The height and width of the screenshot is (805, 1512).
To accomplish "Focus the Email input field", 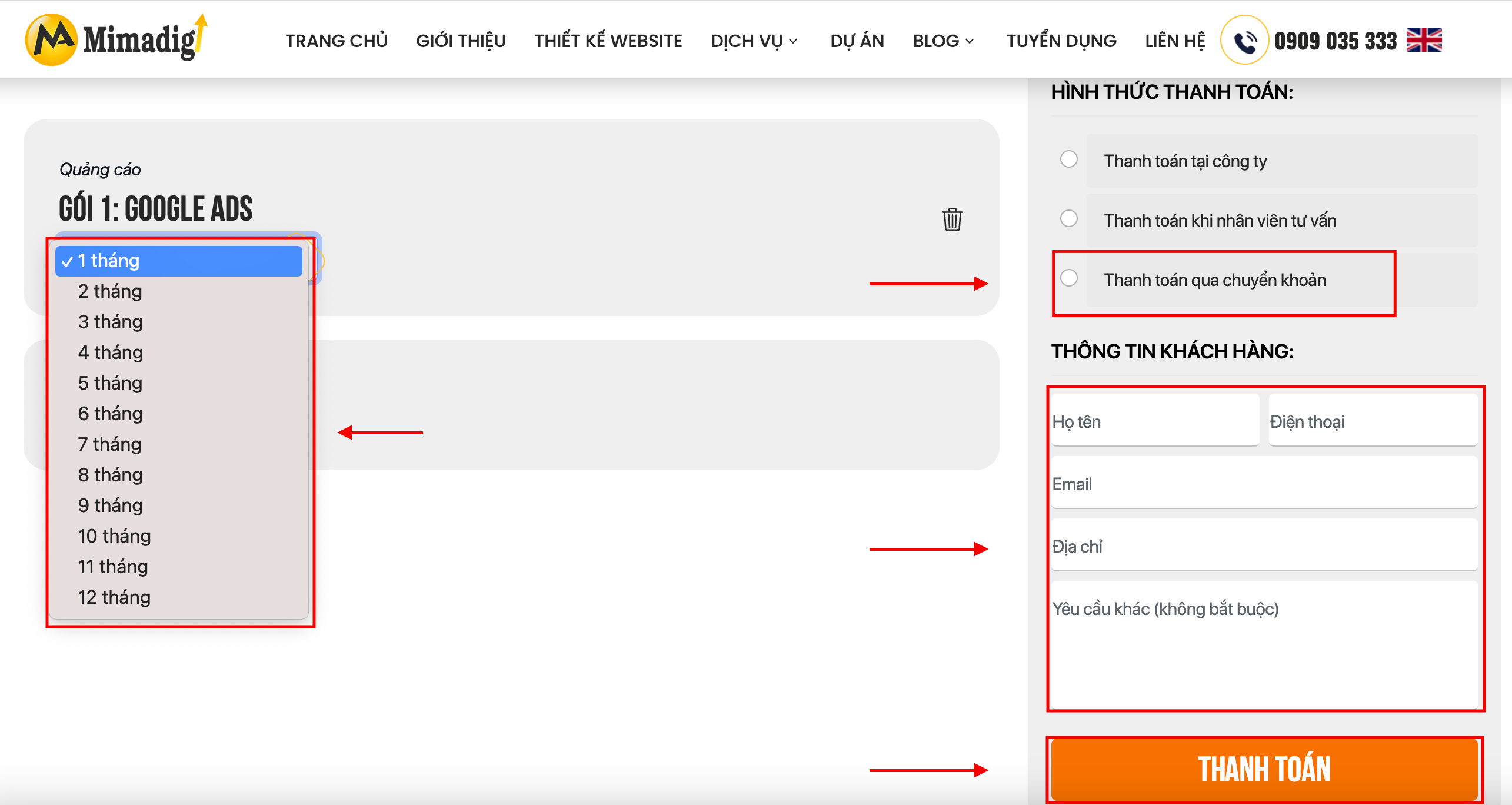I will point(1264,483).
